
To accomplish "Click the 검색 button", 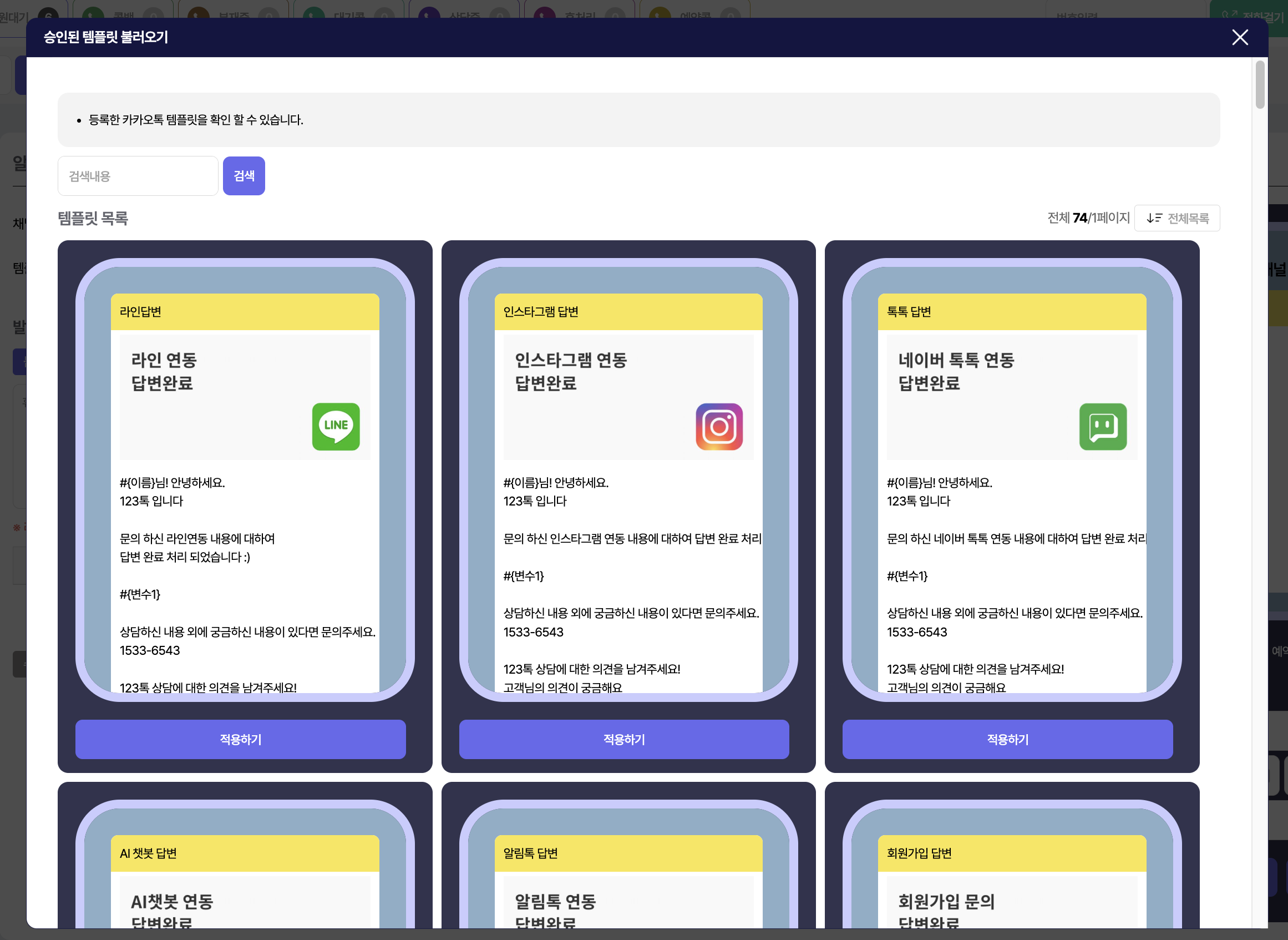I will [244, 176].
